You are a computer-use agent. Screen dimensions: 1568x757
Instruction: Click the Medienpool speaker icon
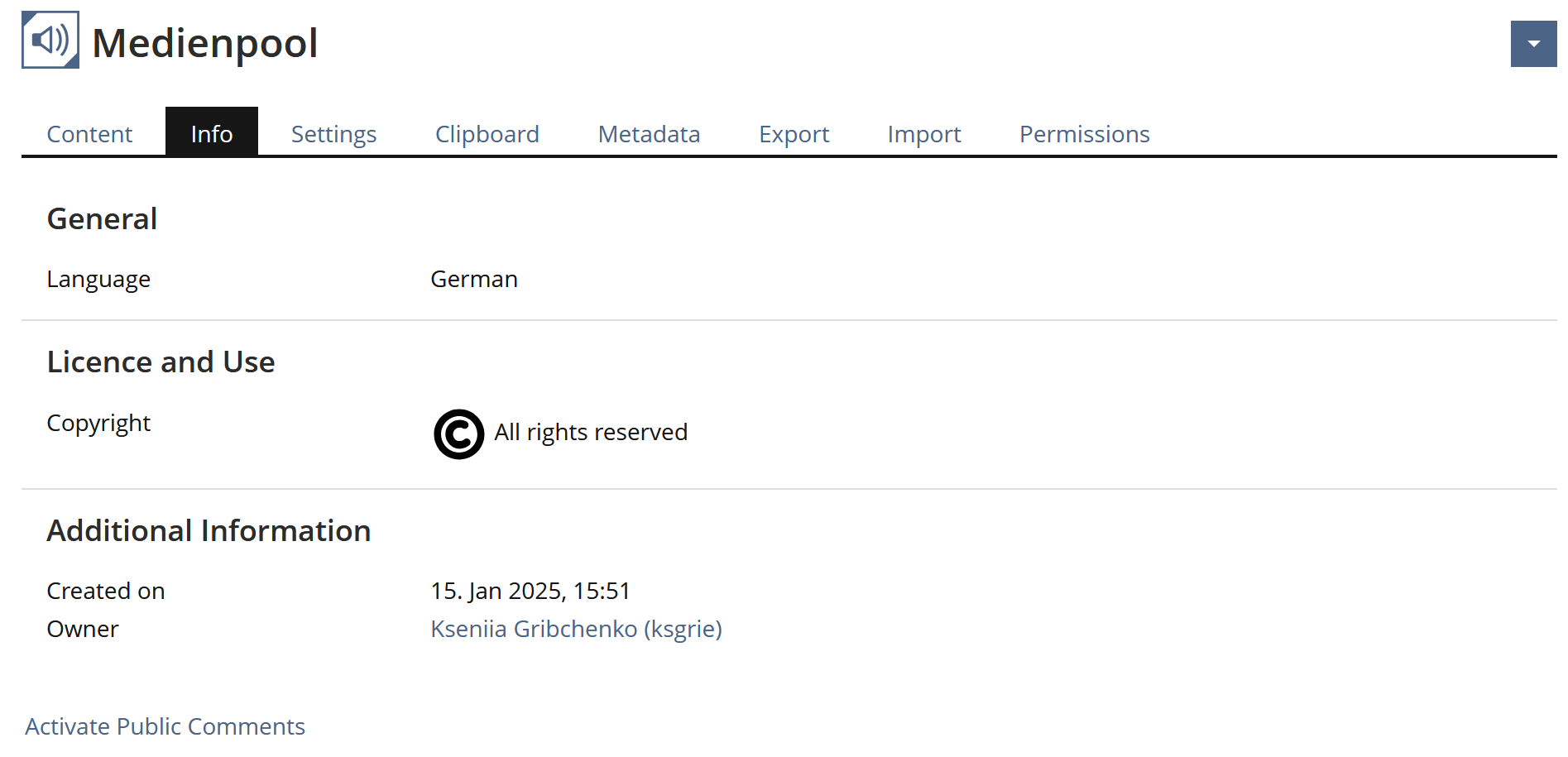(x=50, y=40)
